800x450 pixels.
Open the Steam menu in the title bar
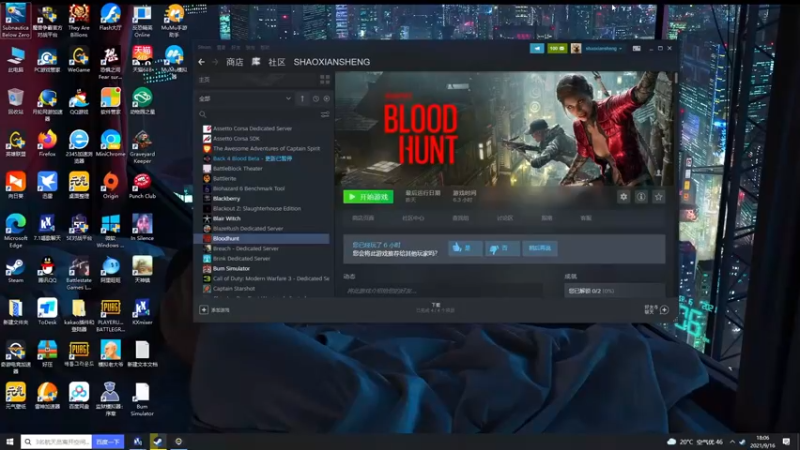pos(204,47)
